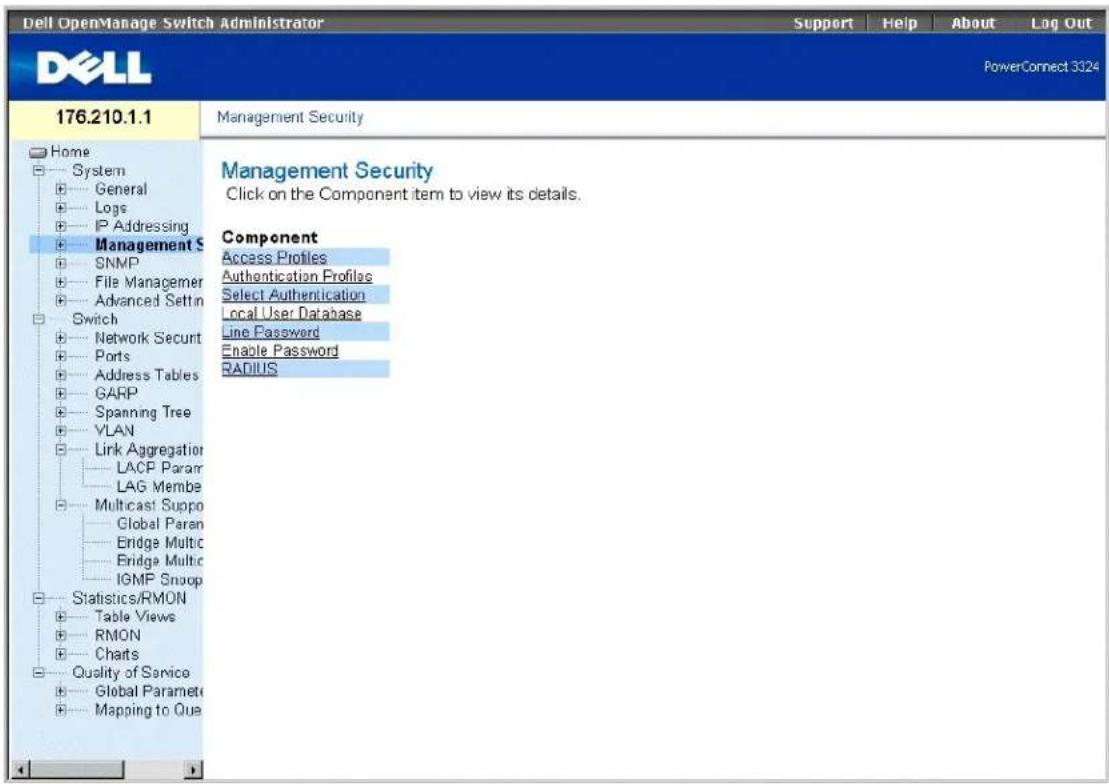Collapse the Statistics/RMON tree node
Image resolution: width=1109 pixels, height=784 pixels.
[x=39, y=599]
